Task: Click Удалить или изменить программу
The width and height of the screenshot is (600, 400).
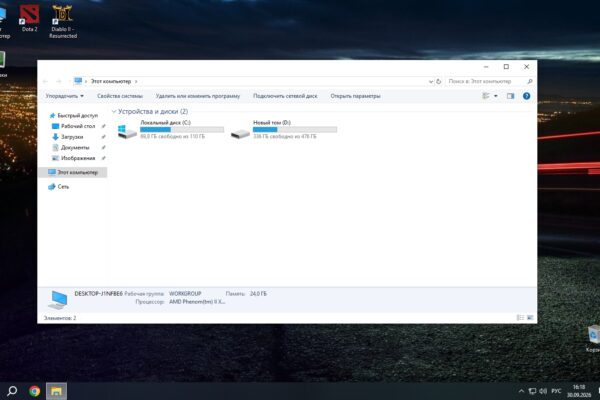Action: (x=198, y=96)
